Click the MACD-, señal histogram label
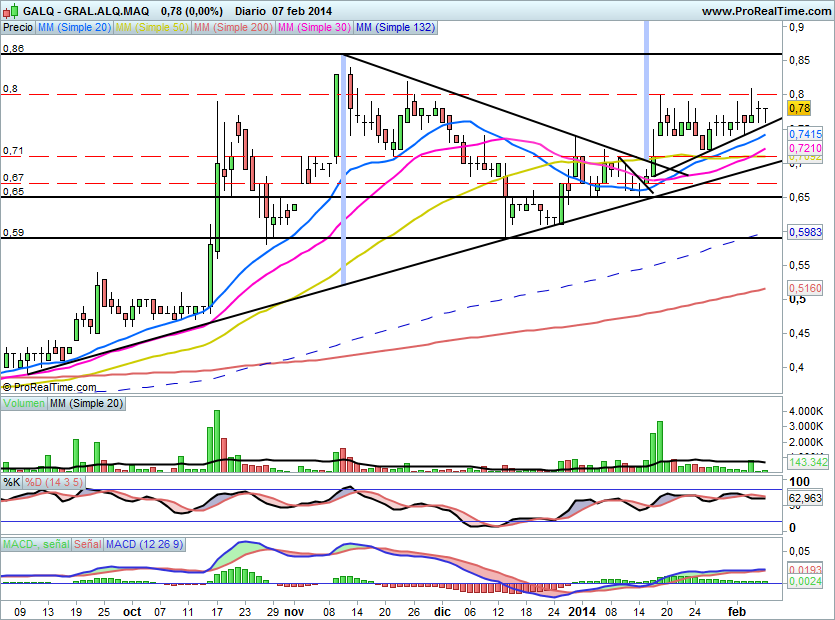 pos(36,544)
